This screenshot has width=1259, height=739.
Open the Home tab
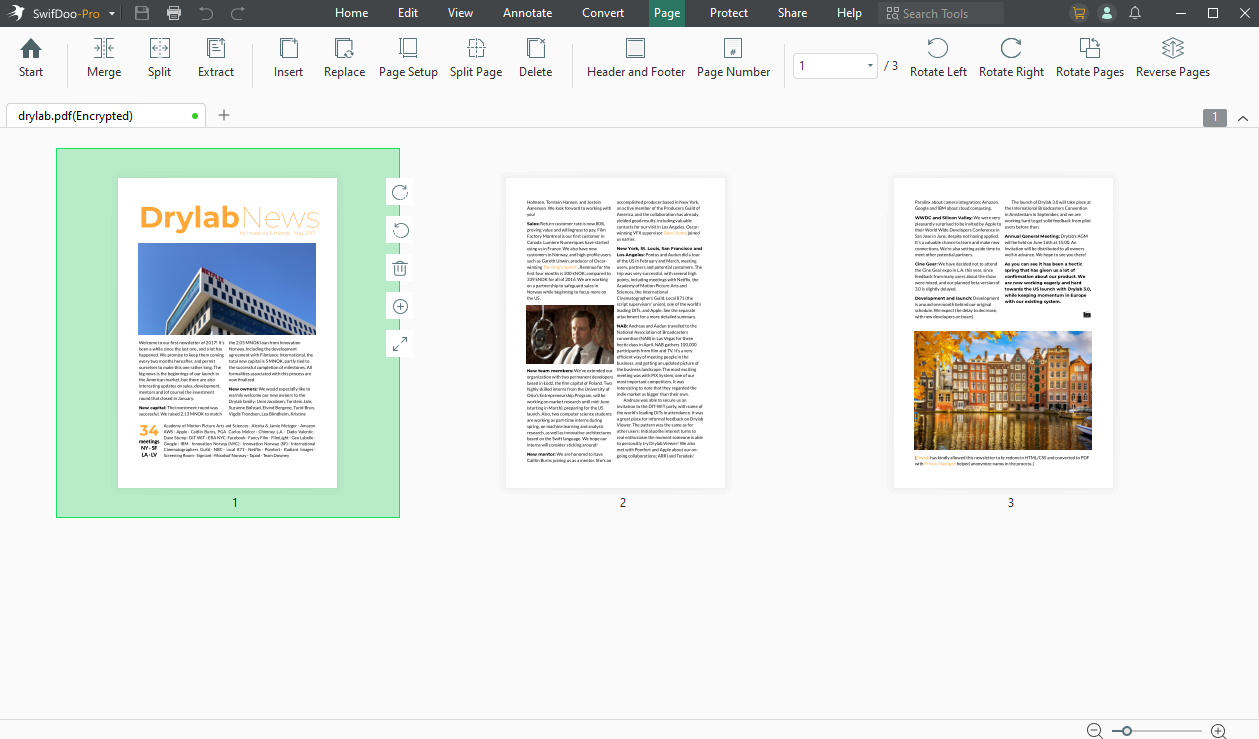click(x=352, y=13)
